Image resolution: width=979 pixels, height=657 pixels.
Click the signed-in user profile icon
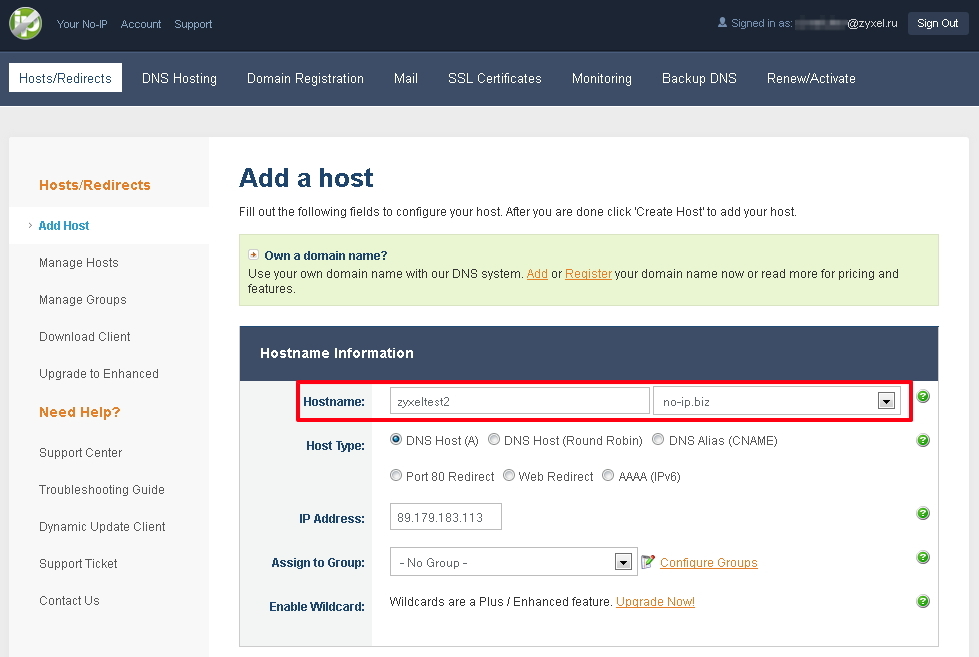(x=723, y=22)
